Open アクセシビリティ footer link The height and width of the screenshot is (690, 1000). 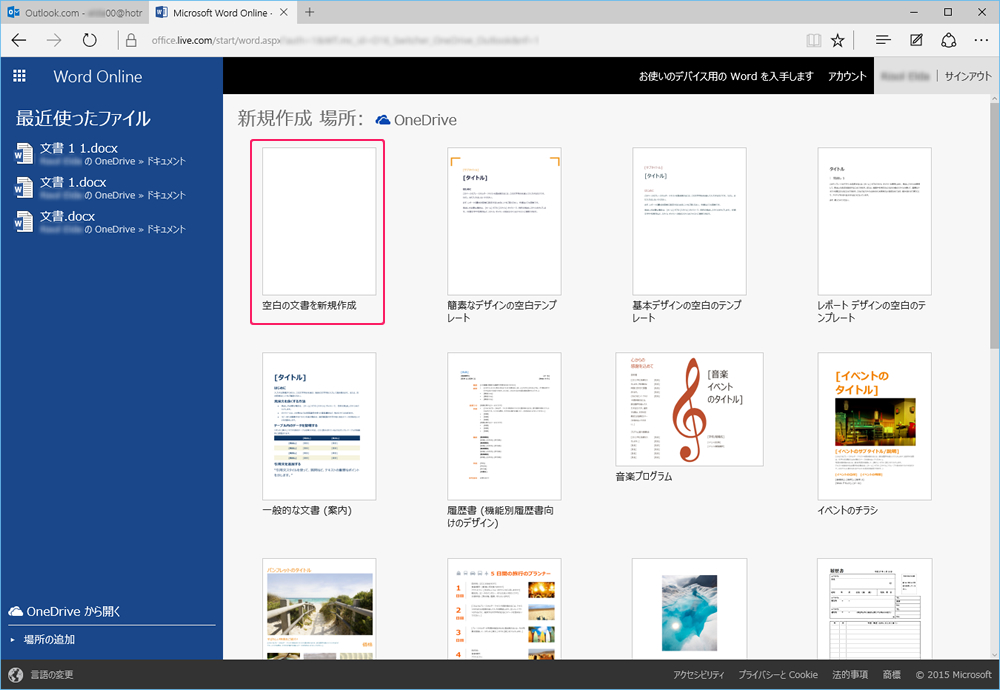(698, 675)
